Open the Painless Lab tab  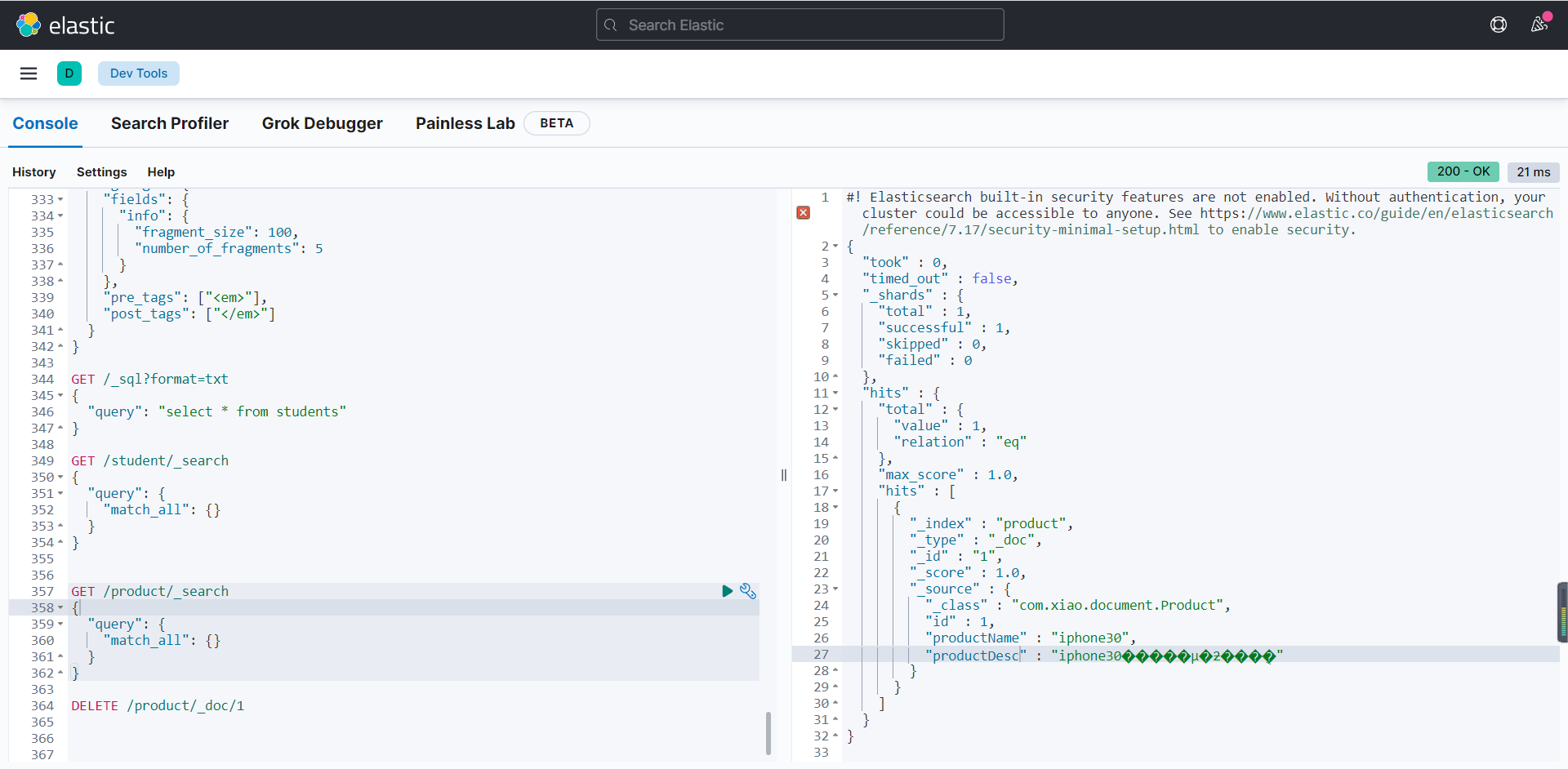click(x=465, y=123)
